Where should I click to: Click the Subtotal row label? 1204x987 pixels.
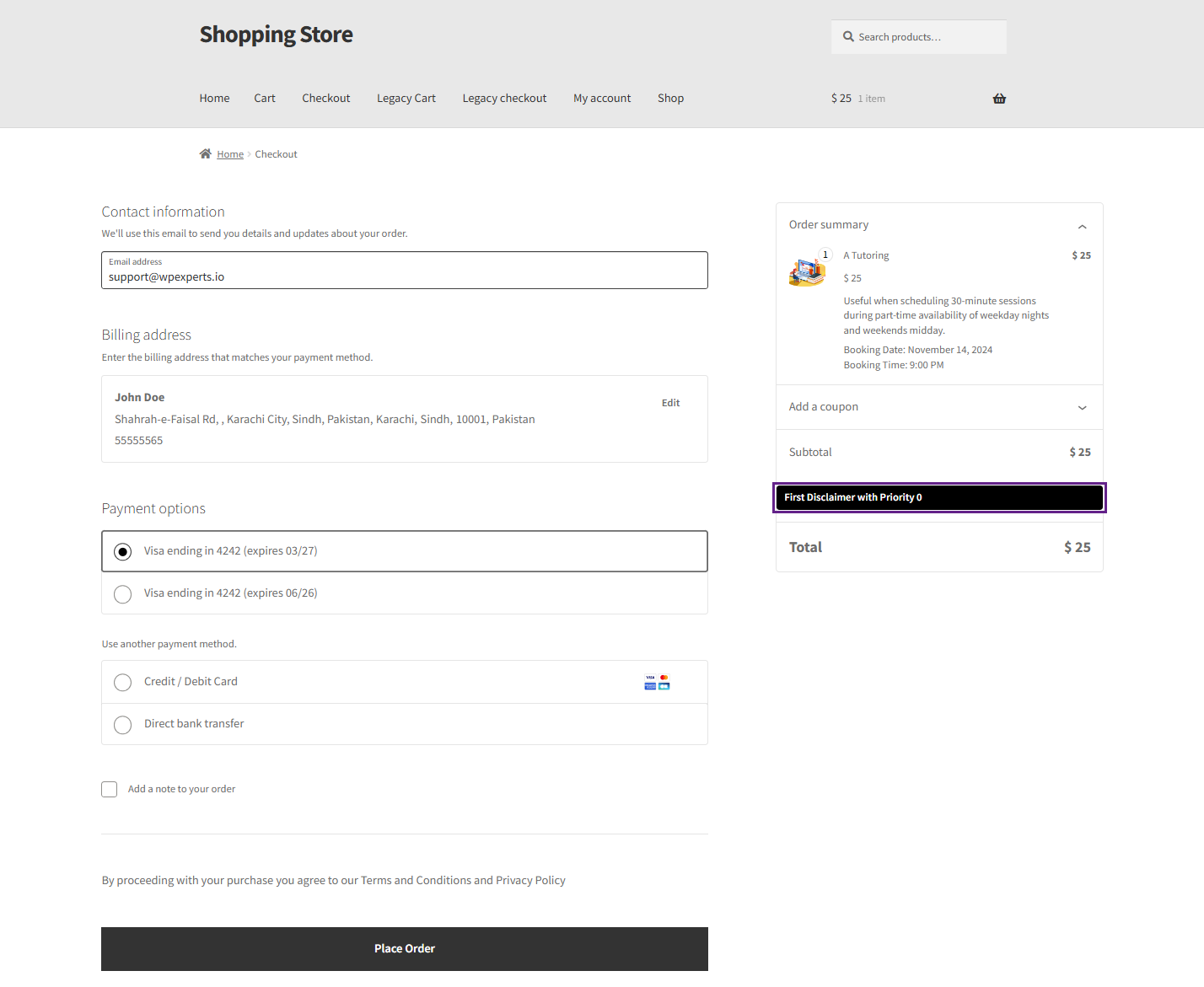[810, 453]
